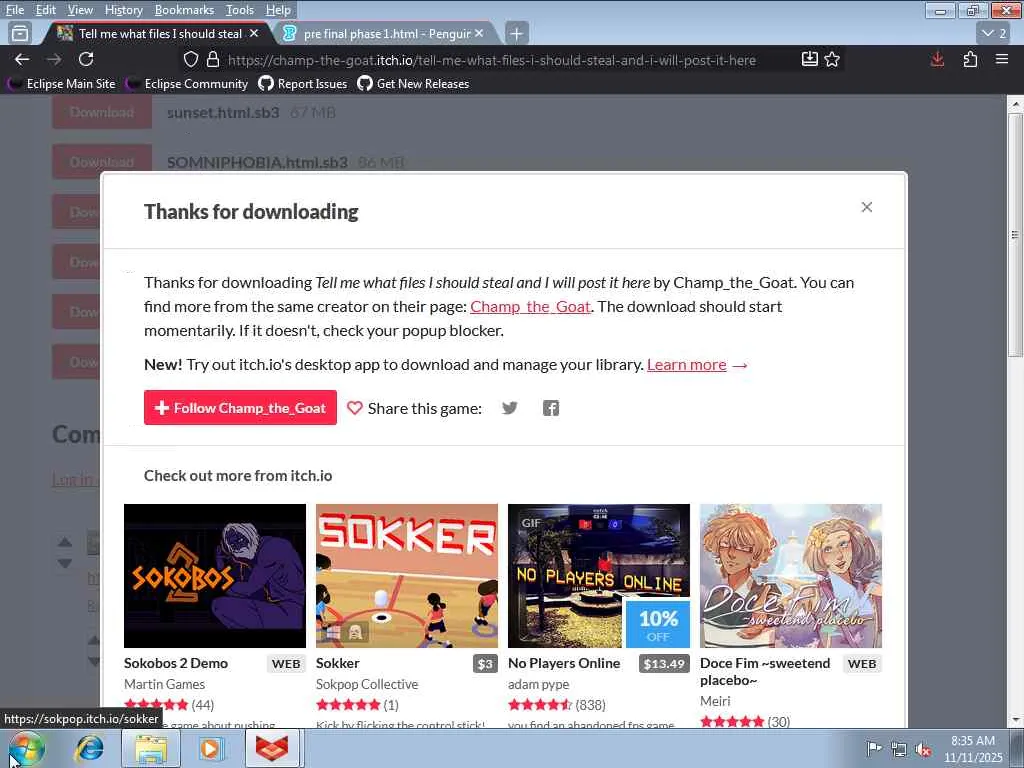Bookmark this page with the star icon
1024x768 pixels.
[x=832, y=59]
